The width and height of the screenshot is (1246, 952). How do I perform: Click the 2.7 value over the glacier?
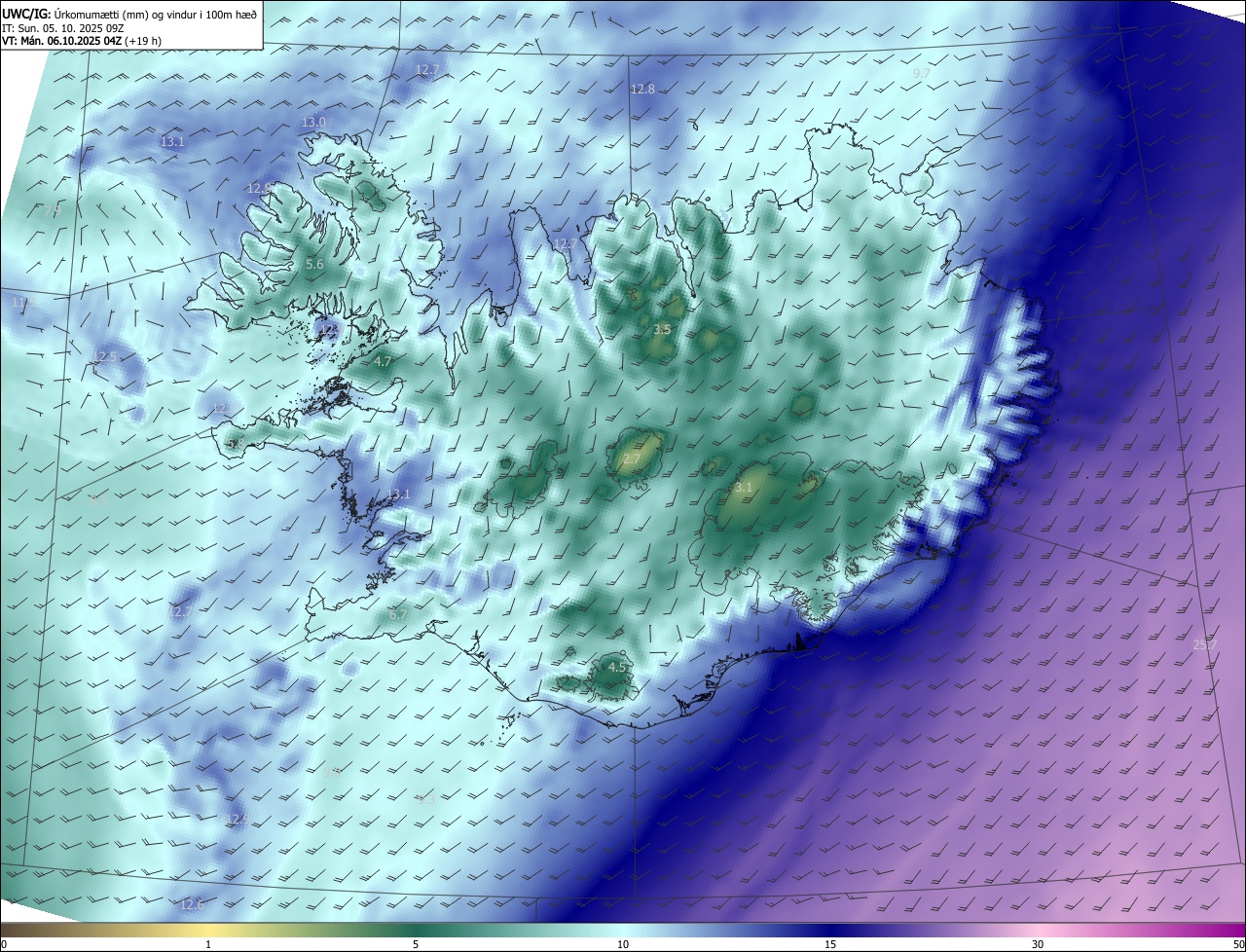coord(631,459)
